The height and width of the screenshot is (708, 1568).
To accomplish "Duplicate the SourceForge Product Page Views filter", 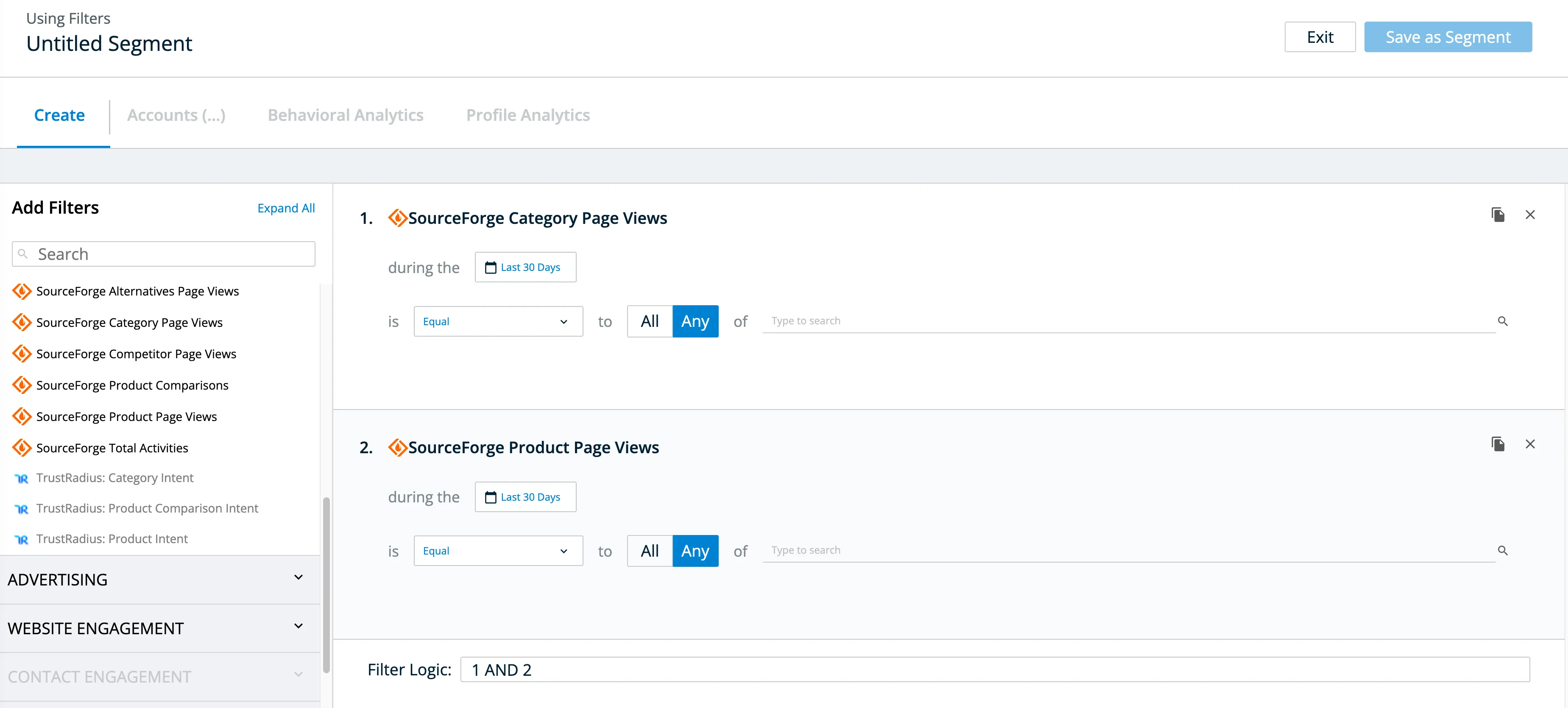I will coord(1498,444).
